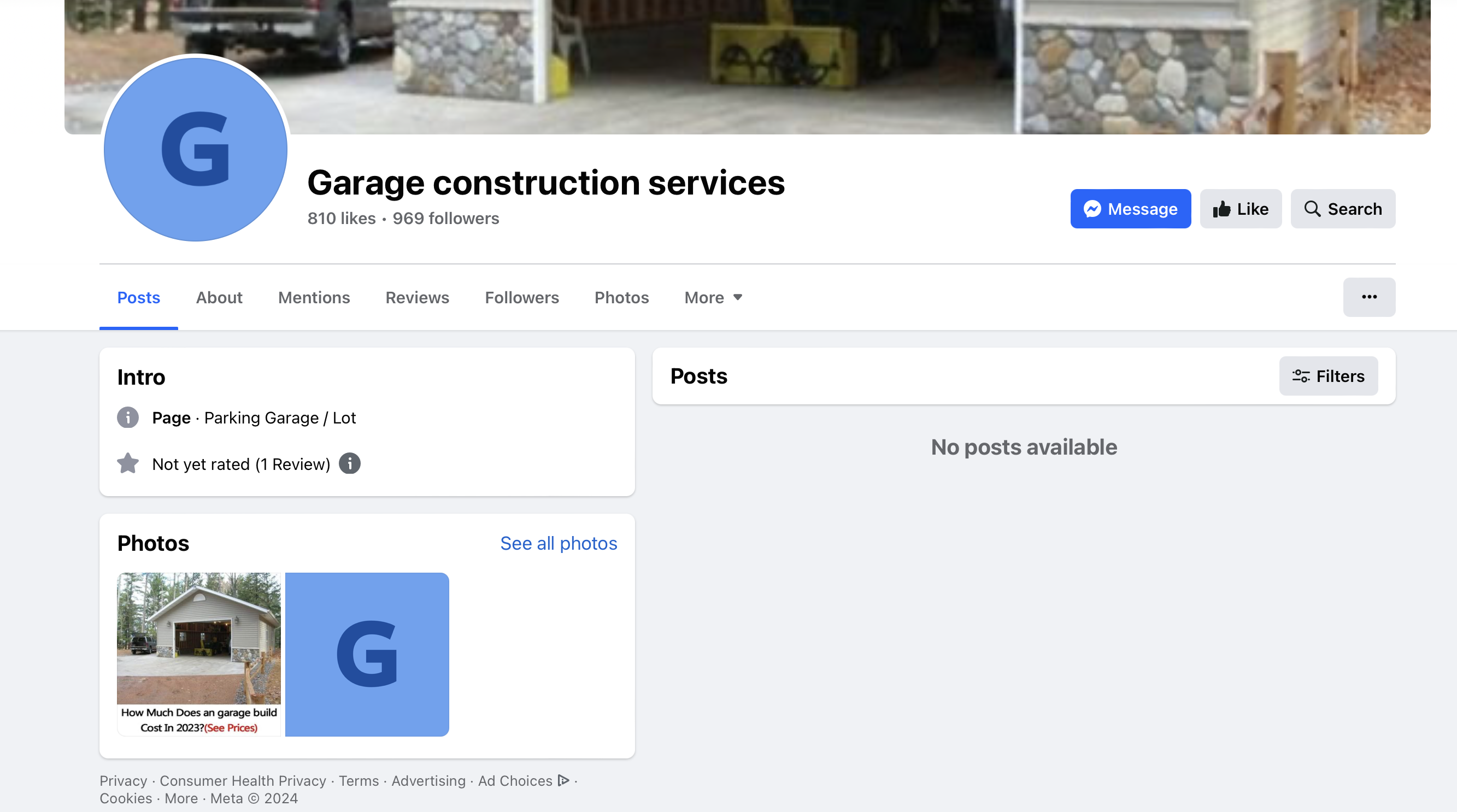Click the round G profile picture
Viewport: 1457px width, 812px height.
(x=196, y=149)
